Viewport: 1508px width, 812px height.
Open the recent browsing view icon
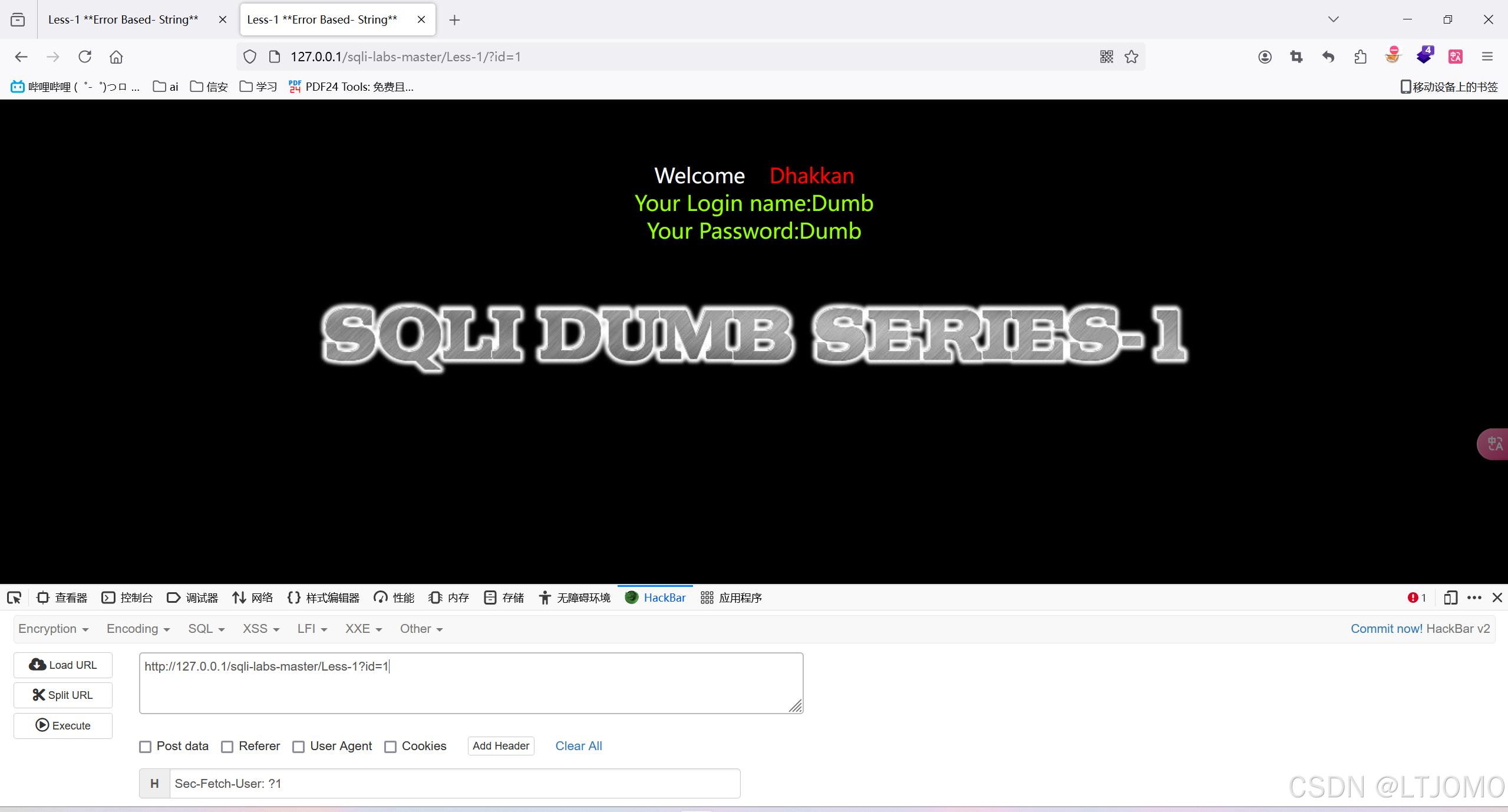click(x=18, y=19)
